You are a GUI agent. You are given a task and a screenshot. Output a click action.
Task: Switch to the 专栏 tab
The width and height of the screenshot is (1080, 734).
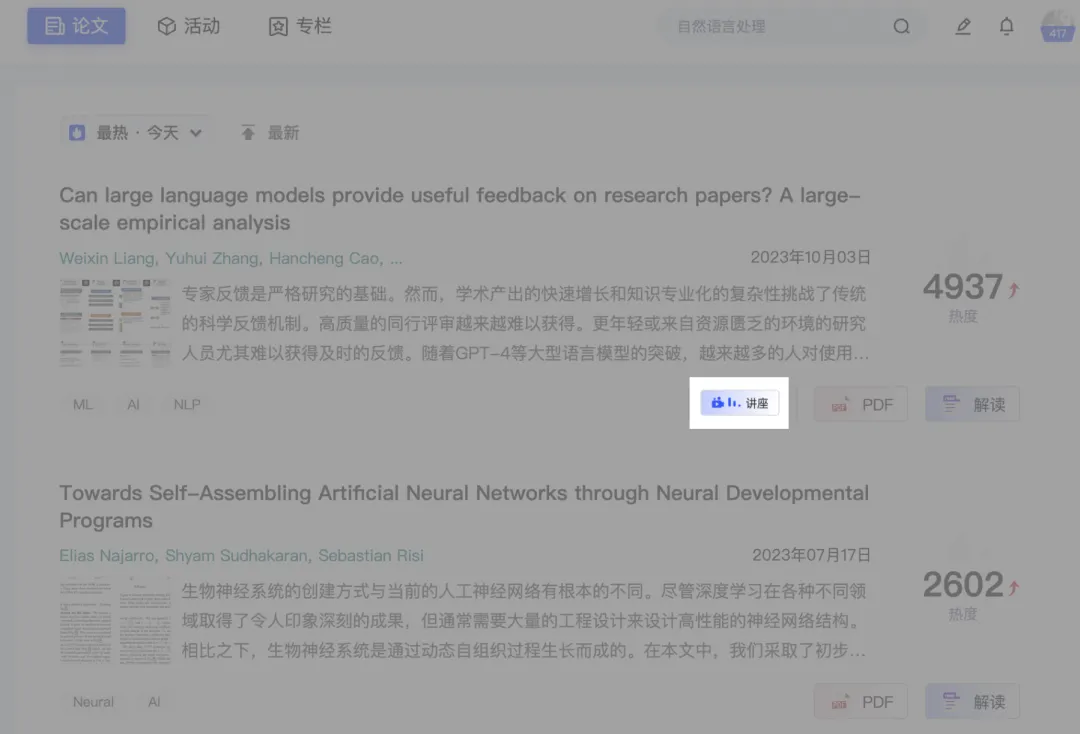point(300,26)
